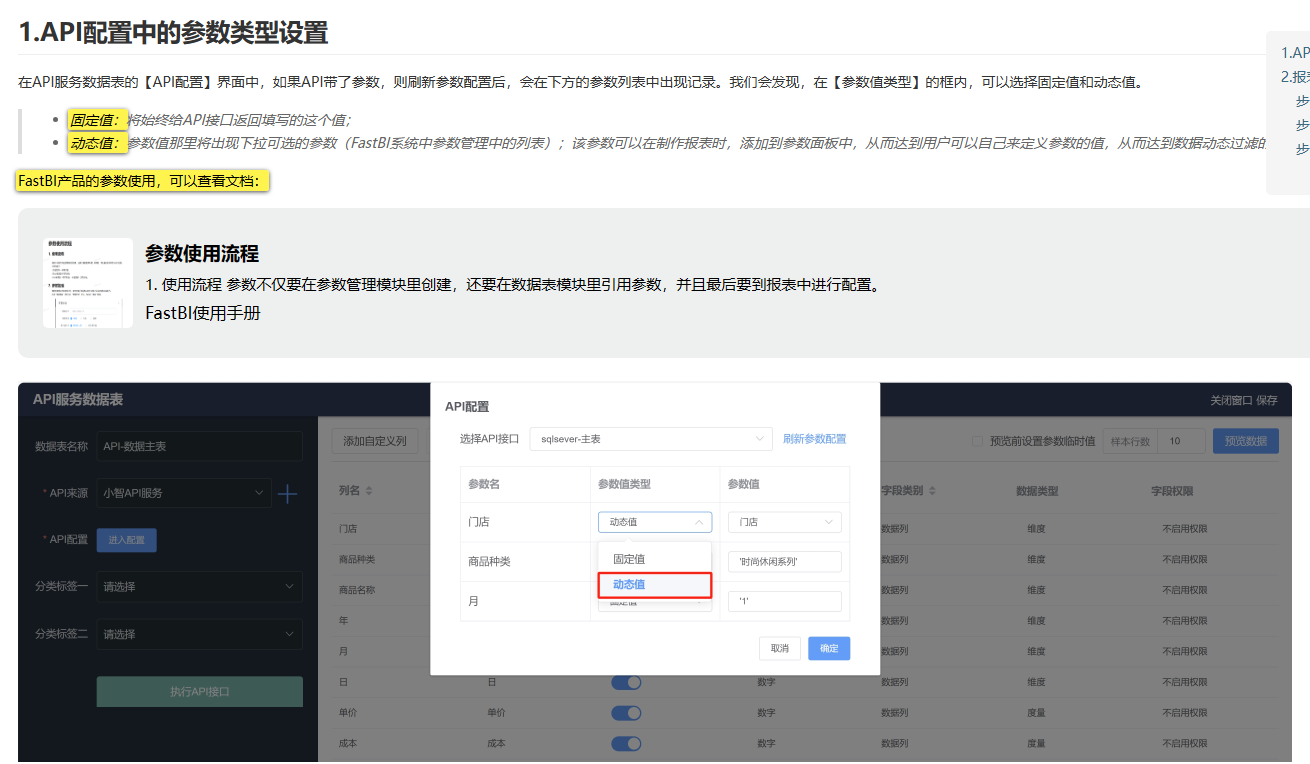Open the 门店 row 参数值类型 dropdown
The width and height of the screenshot is (1310, 764).
(x=655, y=522)
